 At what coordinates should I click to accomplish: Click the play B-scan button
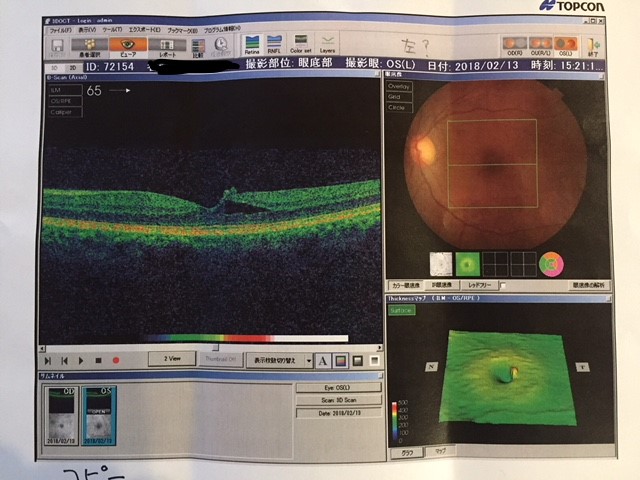tap(81, 361)
